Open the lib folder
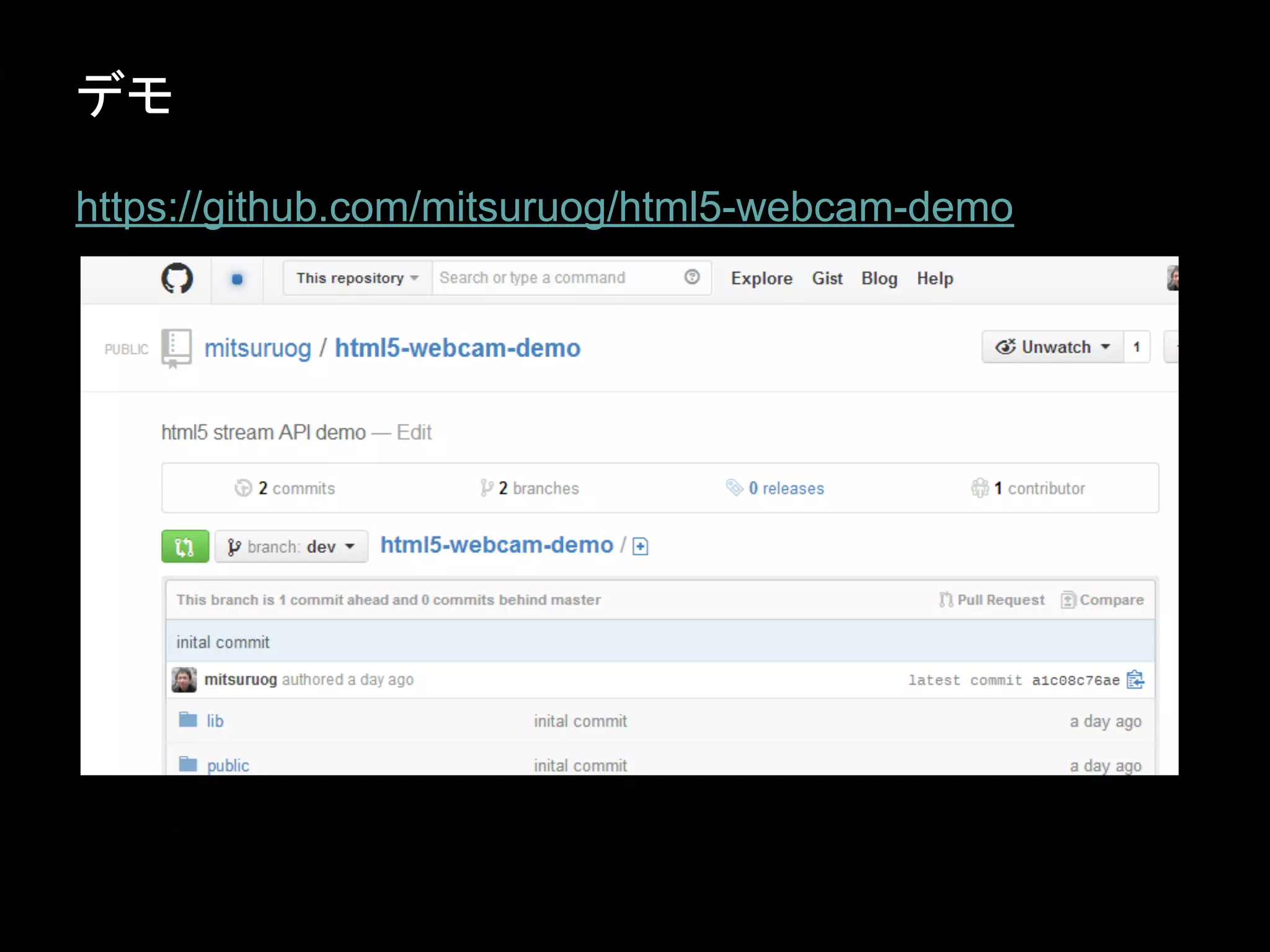1270x952 pixels. [x=215, y=721]
